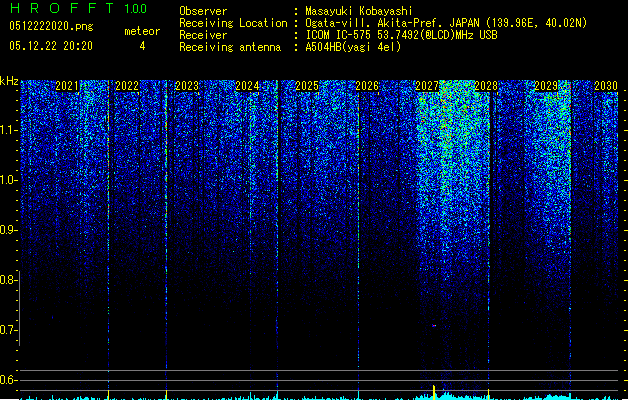Viewport: 629px width, 400px height.
Task: Select the file name 0512222020.png
Action: pyautogui.click(x=51, y=26)
